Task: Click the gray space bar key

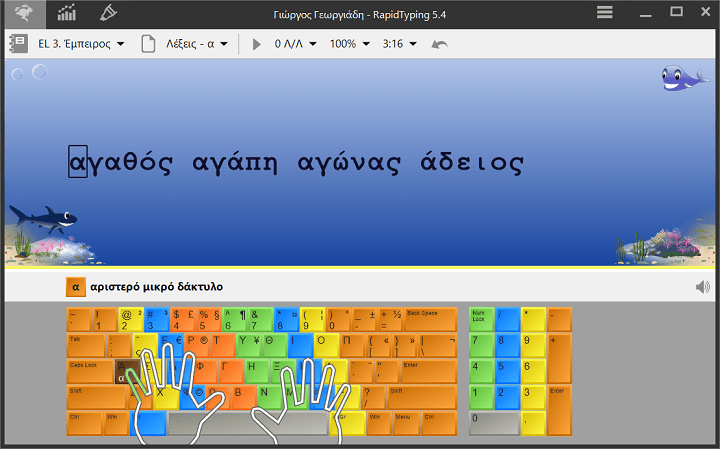Action: point(247,422)
